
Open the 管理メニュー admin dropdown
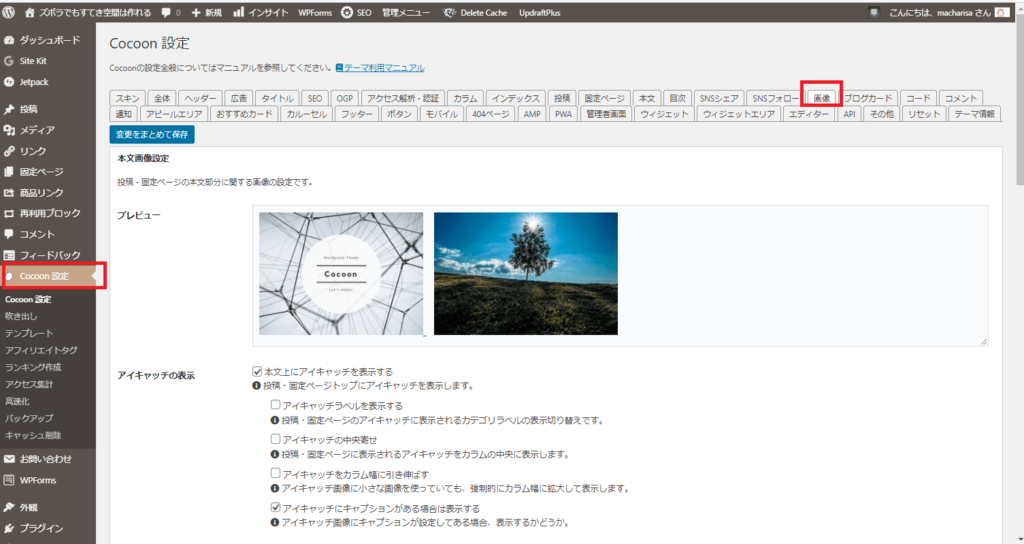click(x=405, y=12)
